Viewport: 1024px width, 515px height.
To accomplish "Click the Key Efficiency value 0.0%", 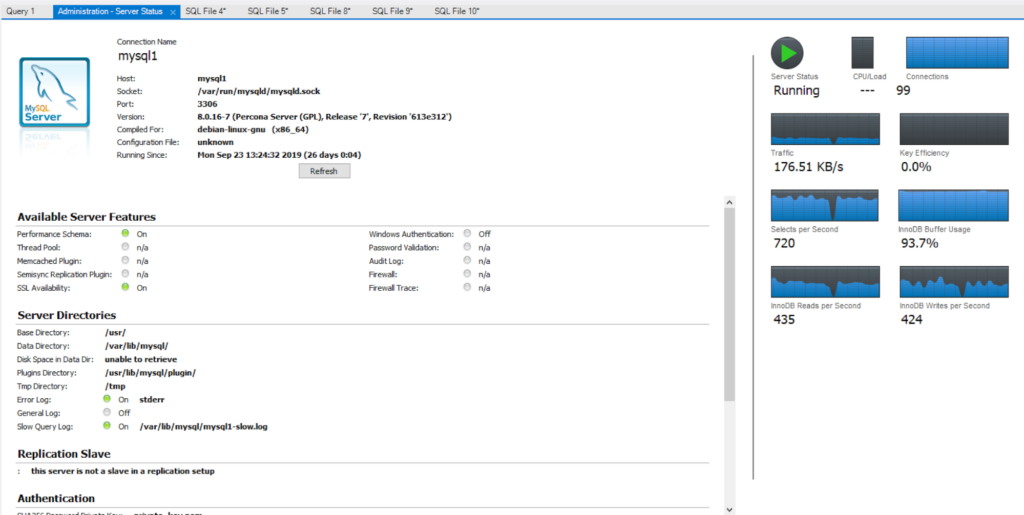I will pyautogui.click(x=916, y=167).
